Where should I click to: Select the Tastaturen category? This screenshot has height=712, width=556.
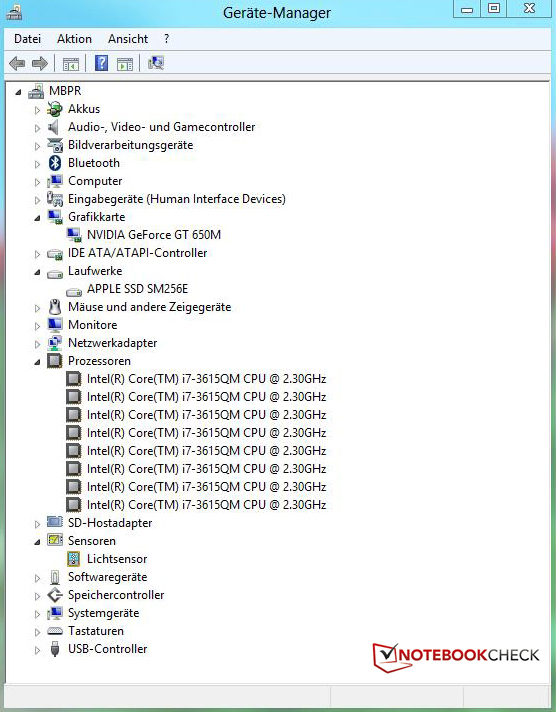(x=95, y=631)
